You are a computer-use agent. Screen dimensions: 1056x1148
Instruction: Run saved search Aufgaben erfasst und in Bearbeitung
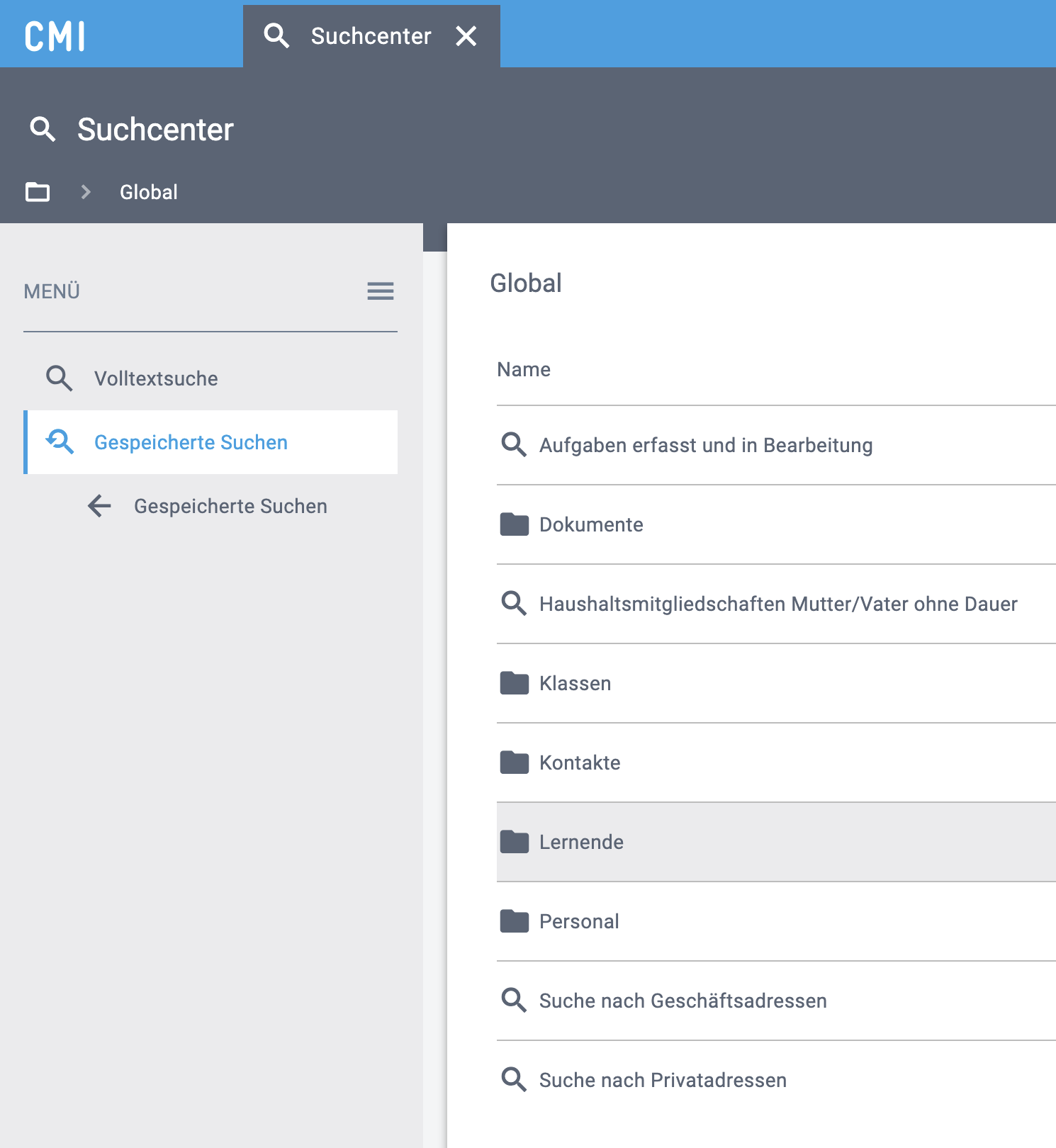point(705,445)
